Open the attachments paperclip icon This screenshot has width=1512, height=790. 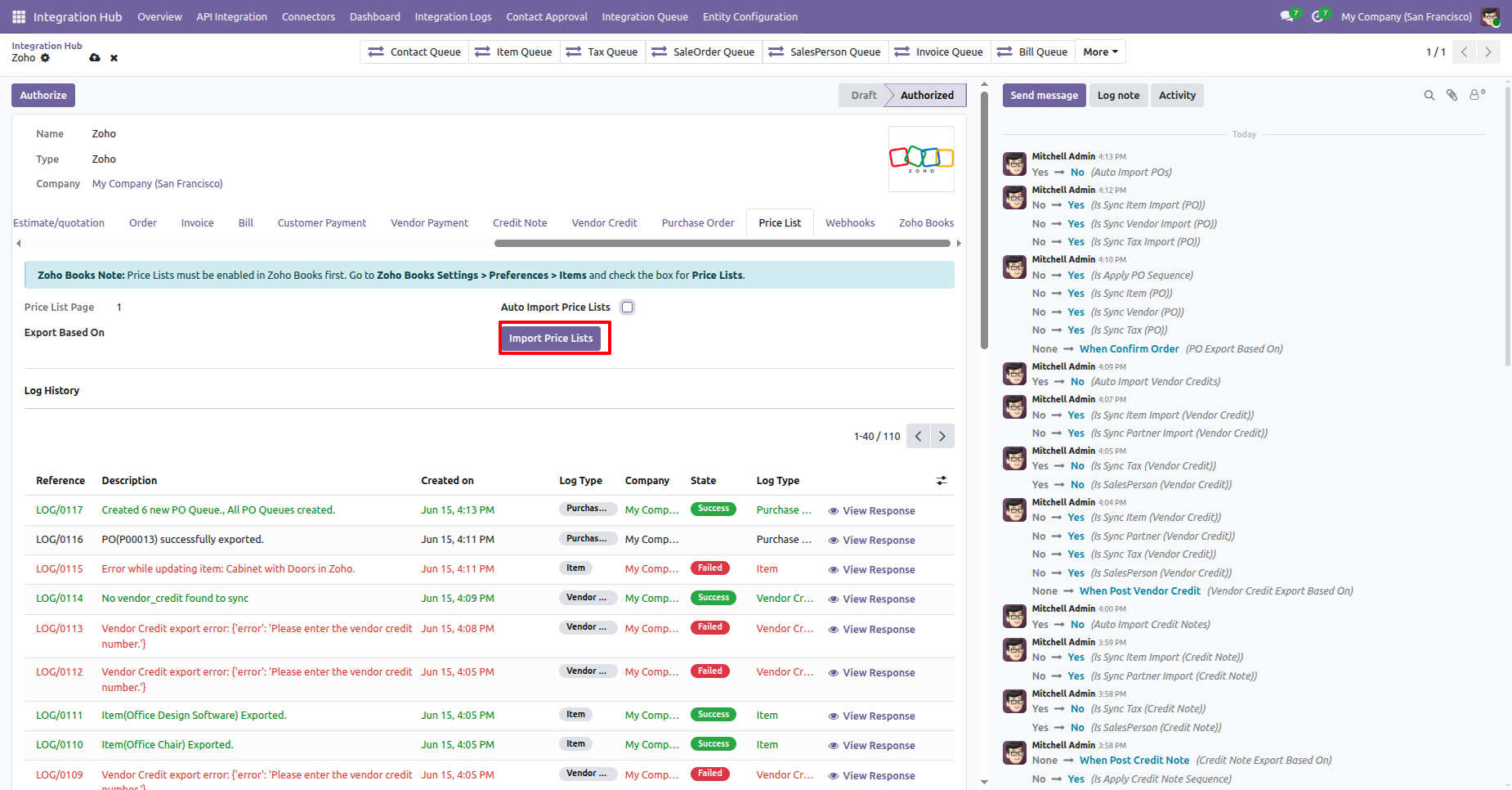point(1452,96)
